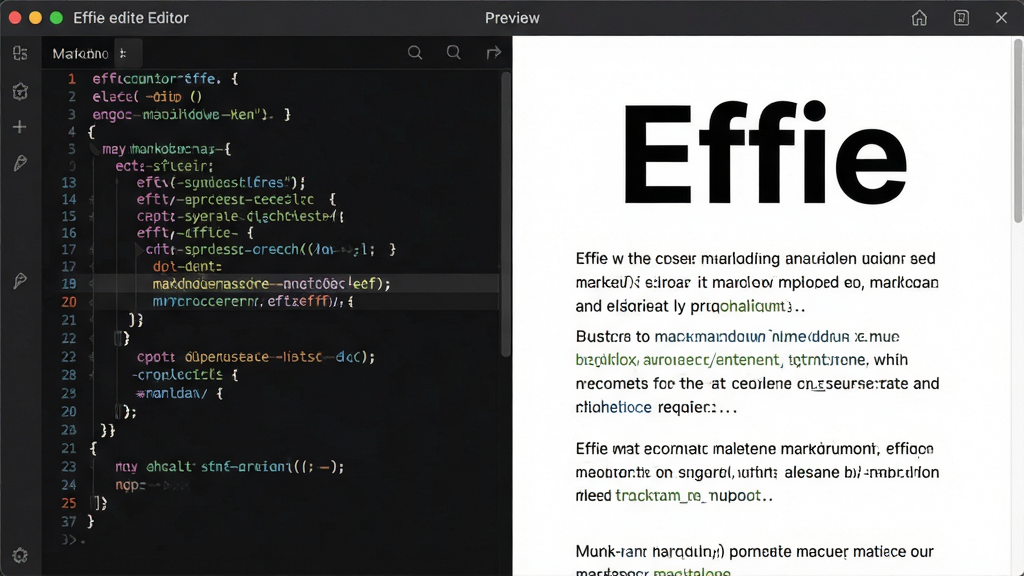This screenshot has width=1024, height=576.
Task: Click the Effie edite Editor window title
Action: point(131,18)
